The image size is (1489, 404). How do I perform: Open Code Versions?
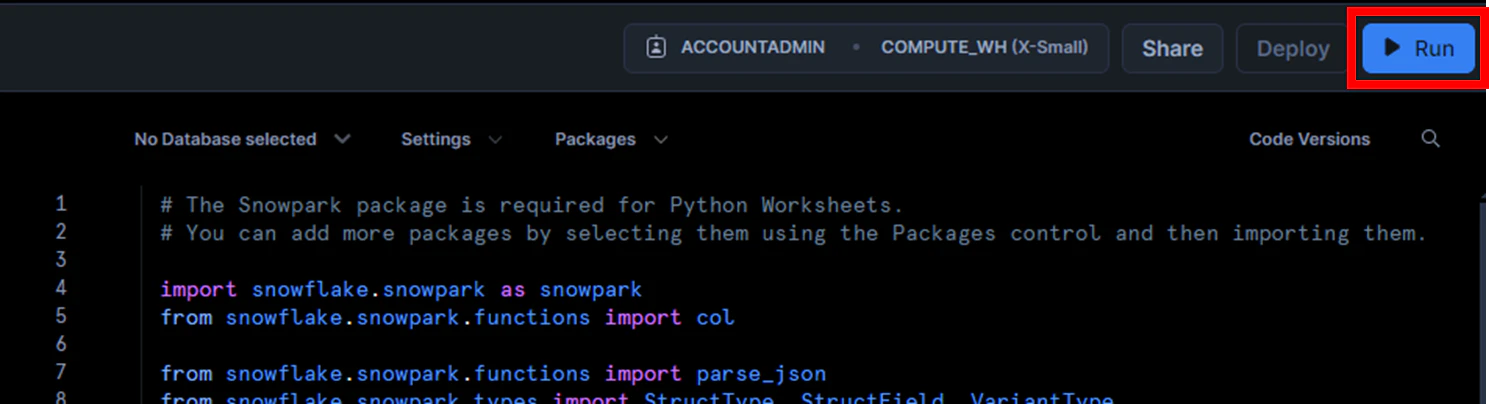[1309, 139]
